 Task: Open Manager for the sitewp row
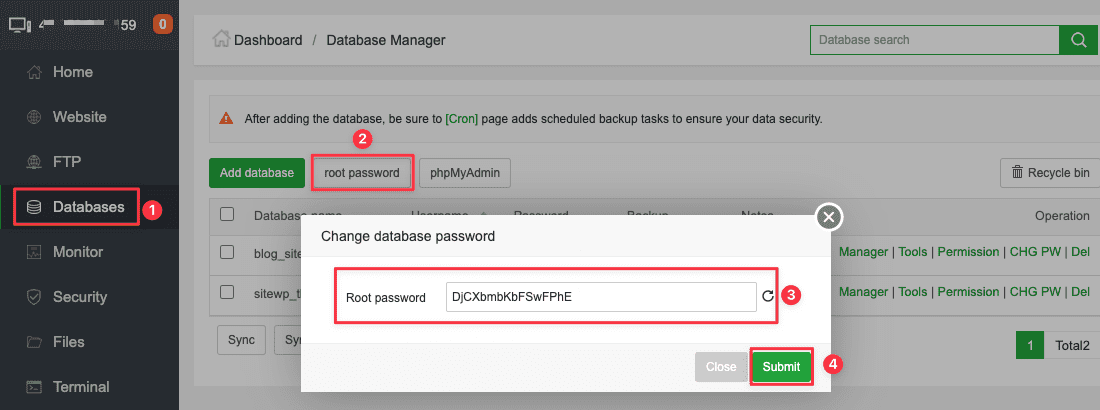pos(864,291)
